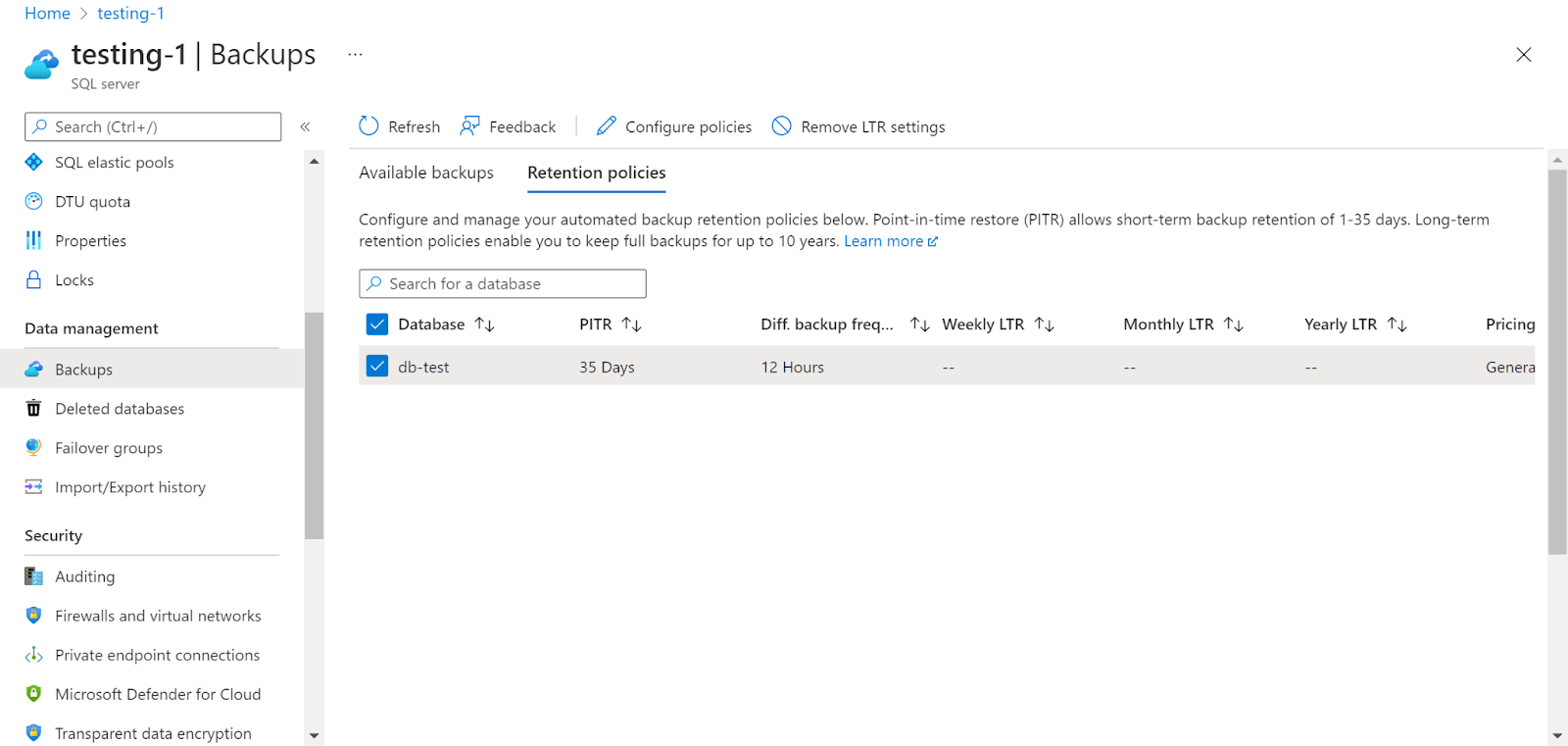Click the Refresh icon in toolbar
The width and height of the screenshot is (1568, 746).
point(368,126)
